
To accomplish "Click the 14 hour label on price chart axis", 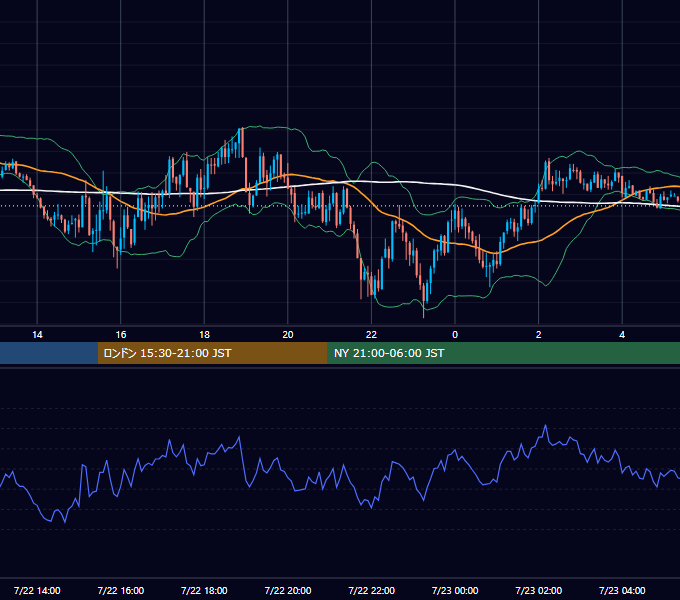I will pos(37,335).
